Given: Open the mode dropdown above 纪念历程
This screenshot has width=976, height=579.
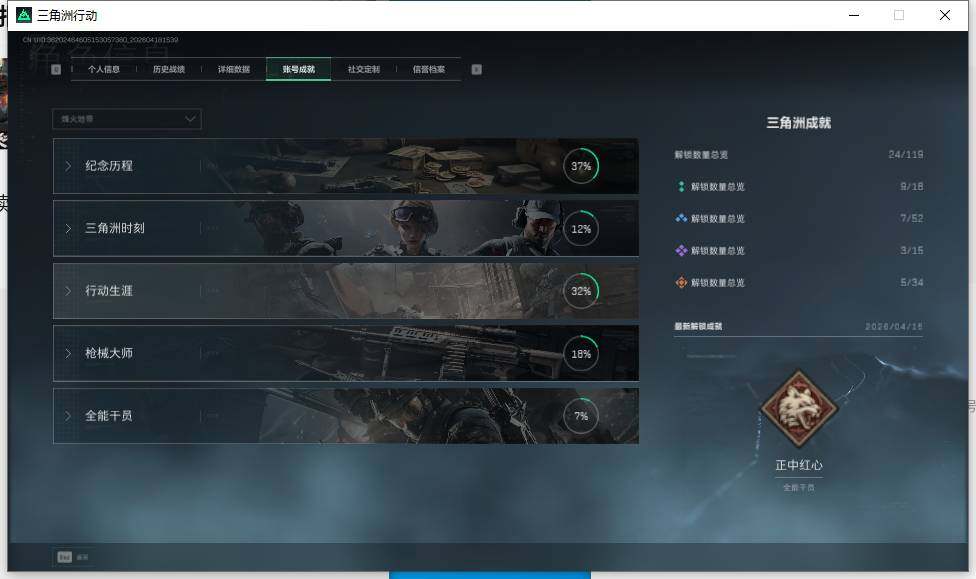Looking at the screenshot, I should click(127, 119).
